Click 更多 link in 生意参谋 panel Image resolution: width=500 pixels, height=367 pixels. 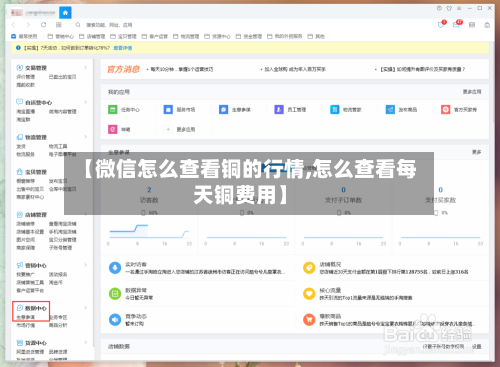(x=477, y=152)
